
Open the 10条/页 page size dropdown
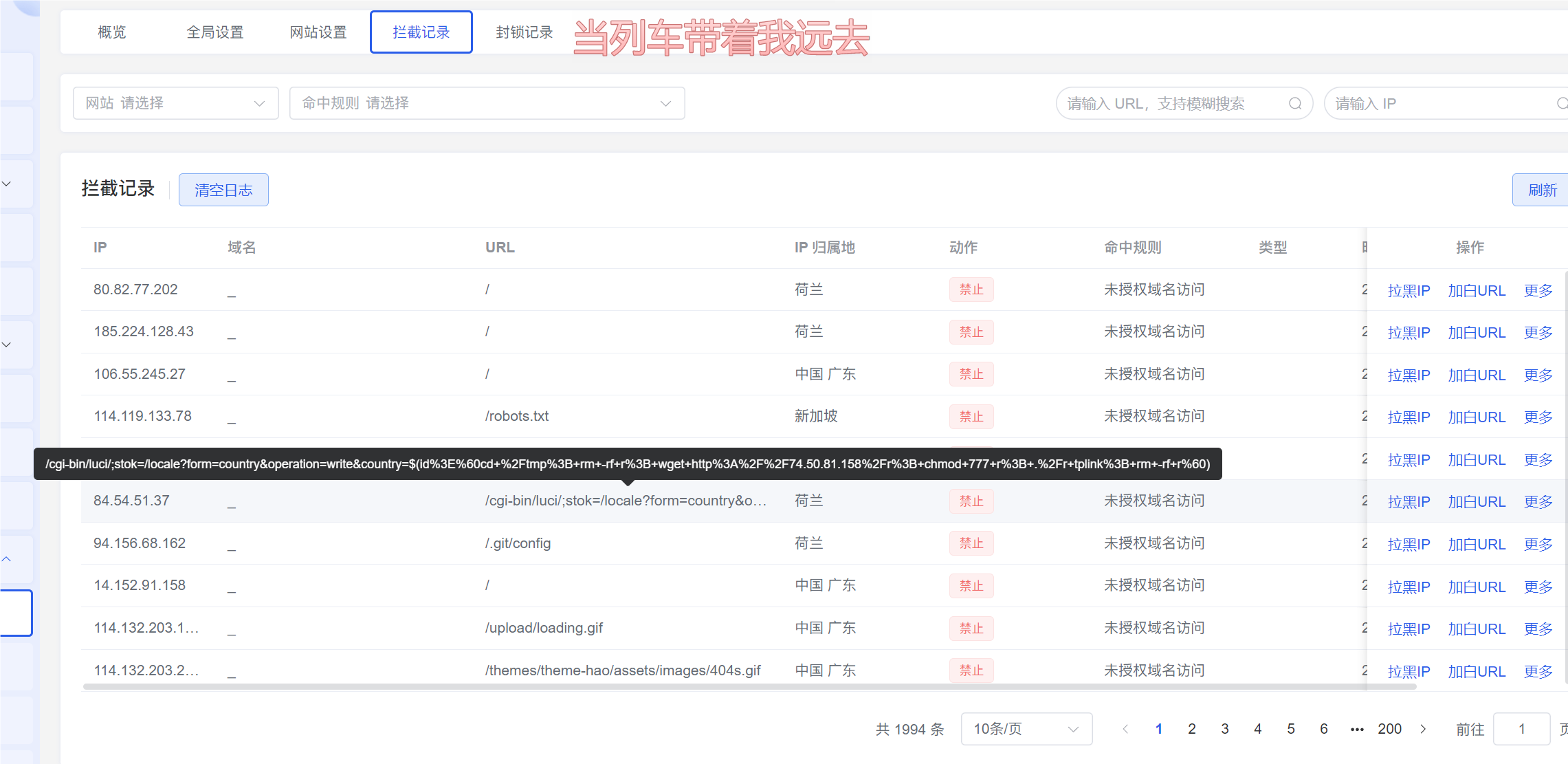(1026, 729)
